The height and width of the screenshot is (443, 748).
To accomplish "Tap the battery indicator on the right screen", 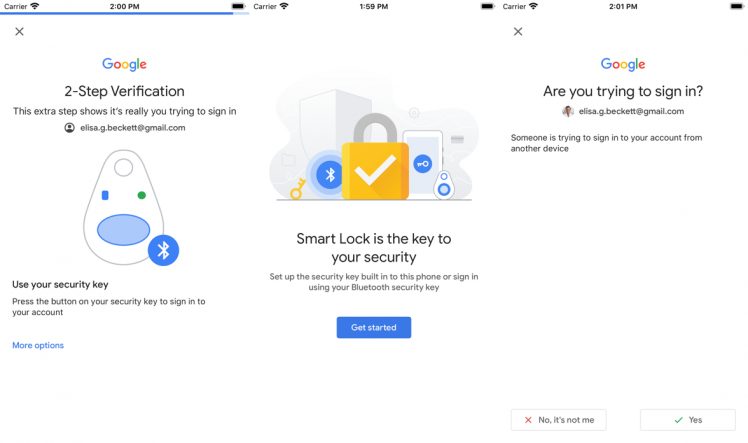I will (735, 6).
